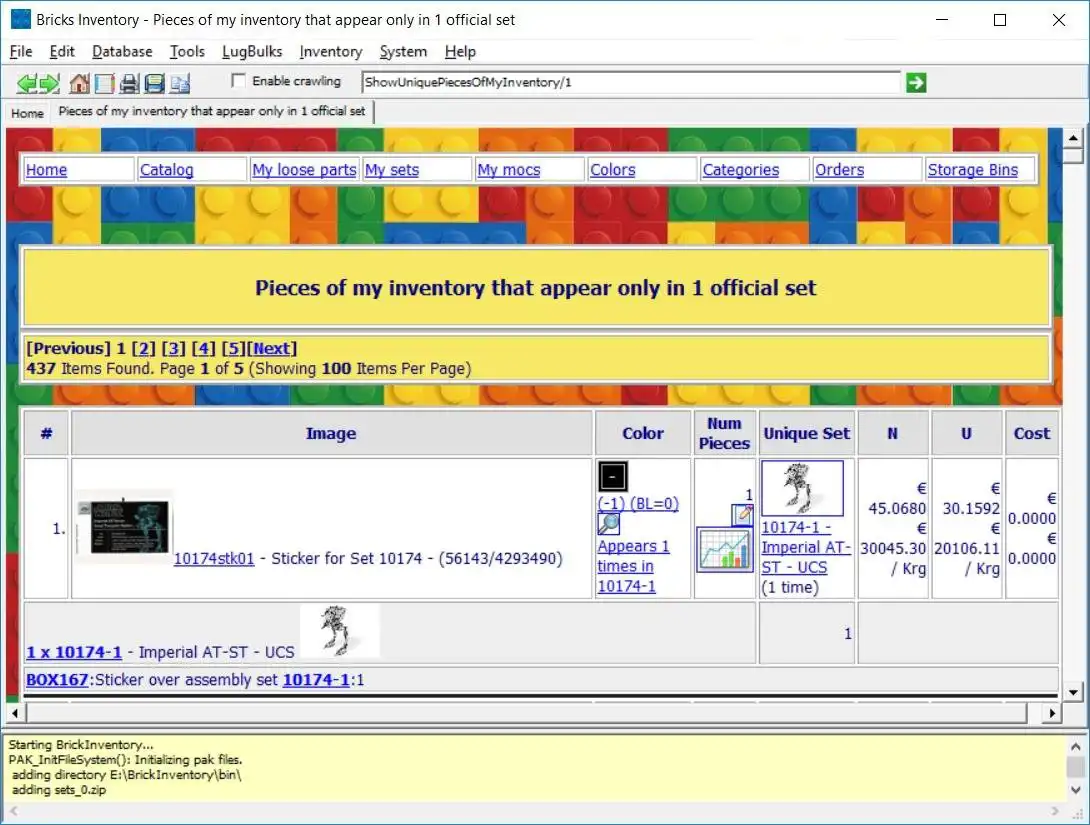The image size is (1090, 825).
Task: Enable crawling checkbox
Action: (238, 81)
